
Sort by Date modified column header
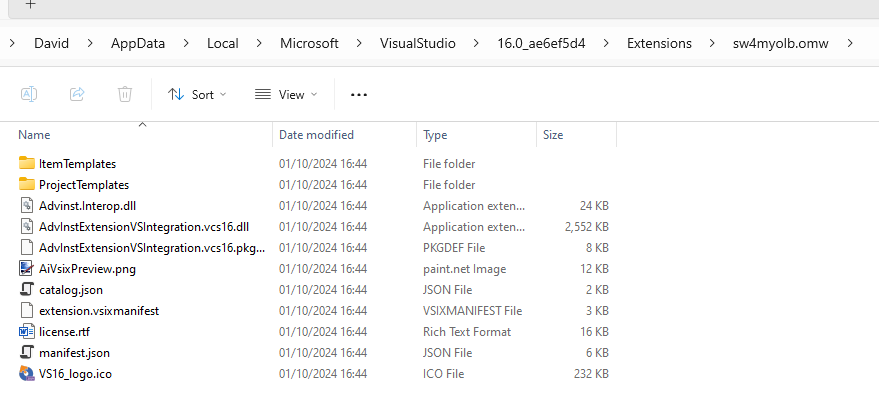pyautogui.click(x=316, y=135)
